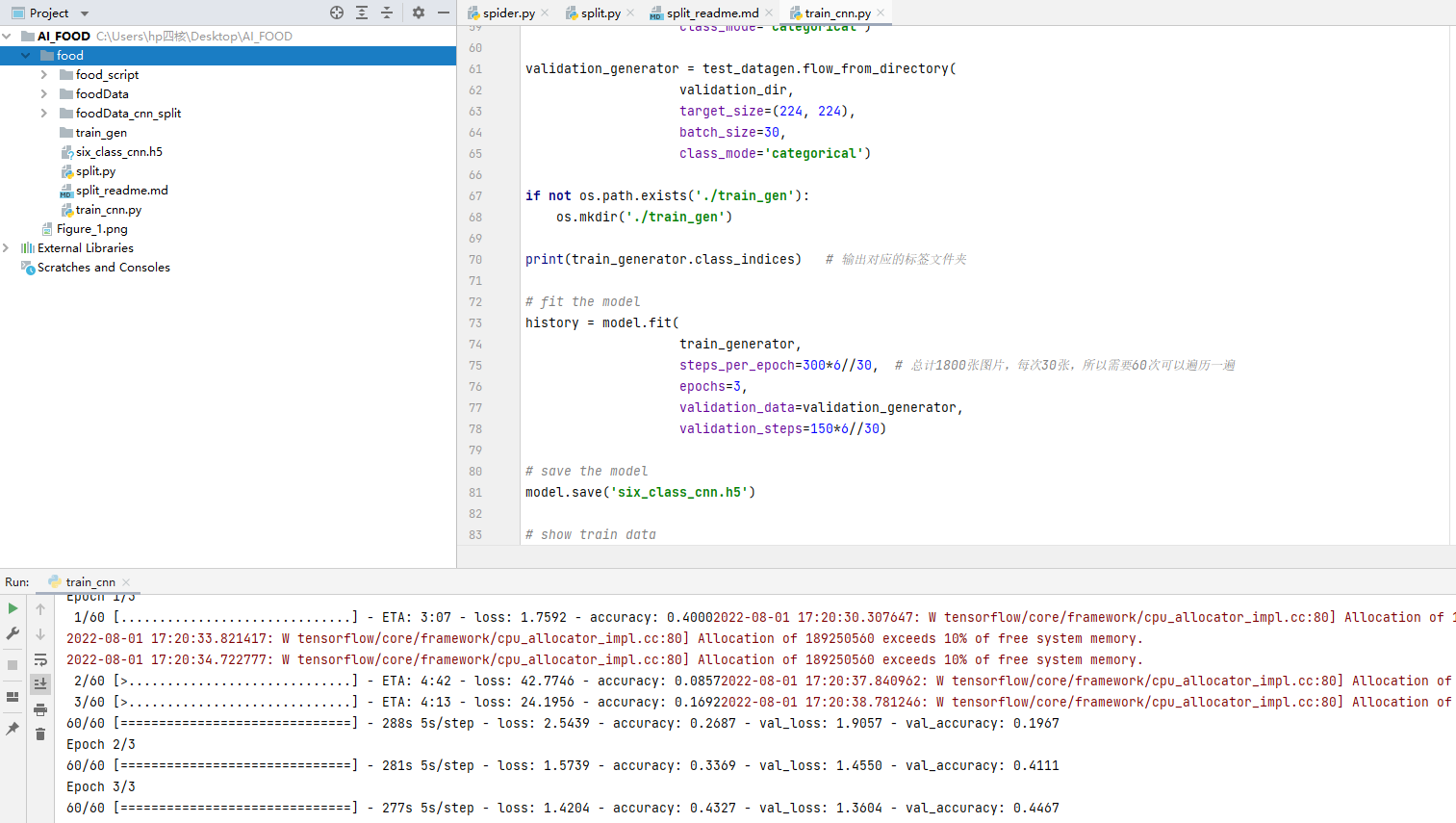This screenshot has height=823, width=1456.
Task: Expand the External Libraries node
Action: (7, 247)
